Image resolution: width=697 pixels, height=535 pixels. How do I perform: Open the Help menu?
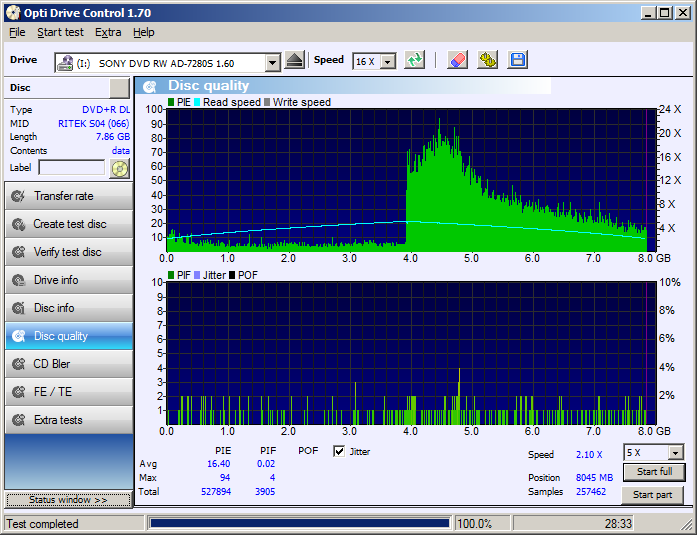(x=144, y=32)
